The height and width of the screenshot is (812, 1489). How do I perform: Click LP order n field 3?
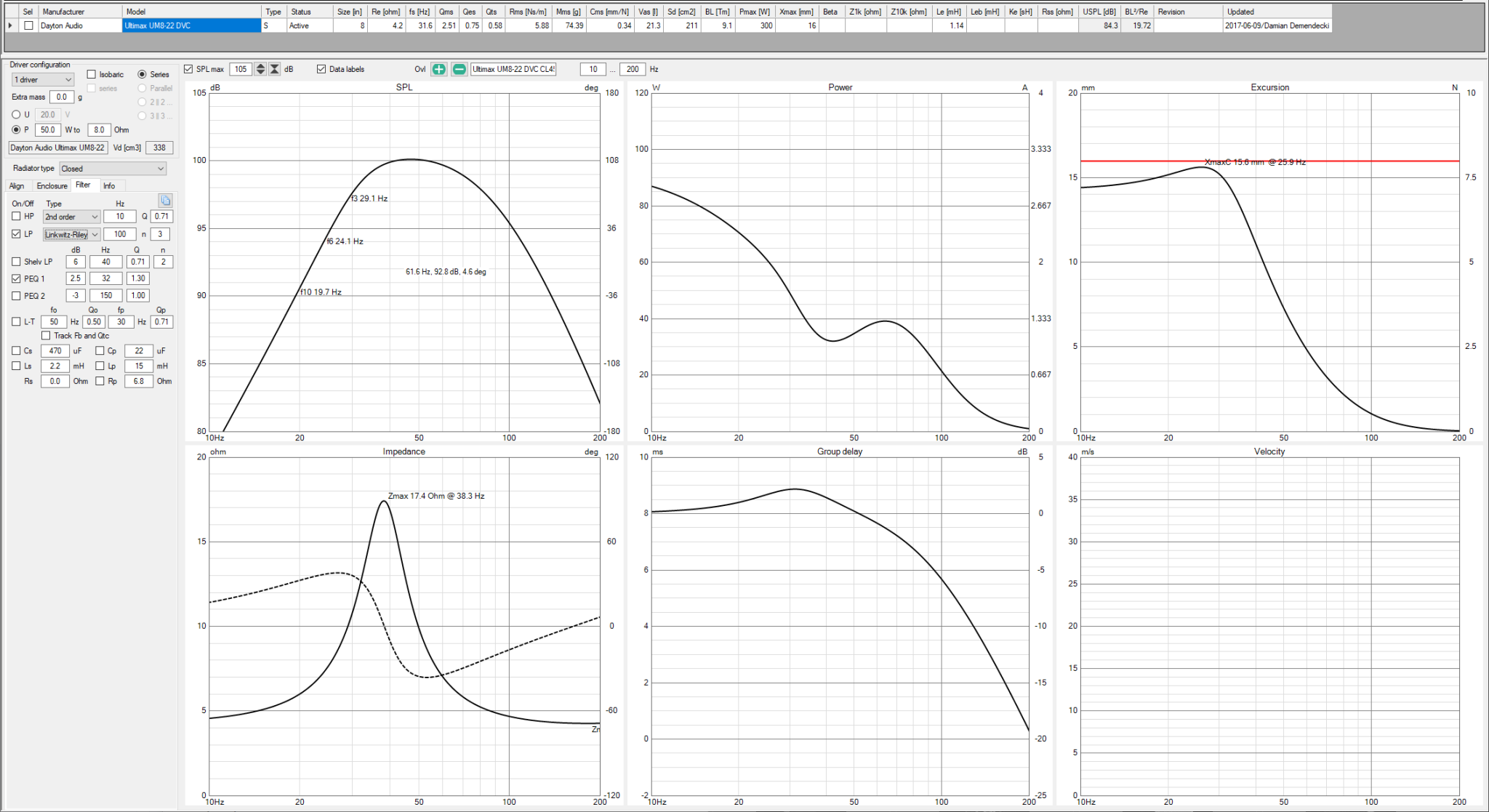click(x=161, y=234)
